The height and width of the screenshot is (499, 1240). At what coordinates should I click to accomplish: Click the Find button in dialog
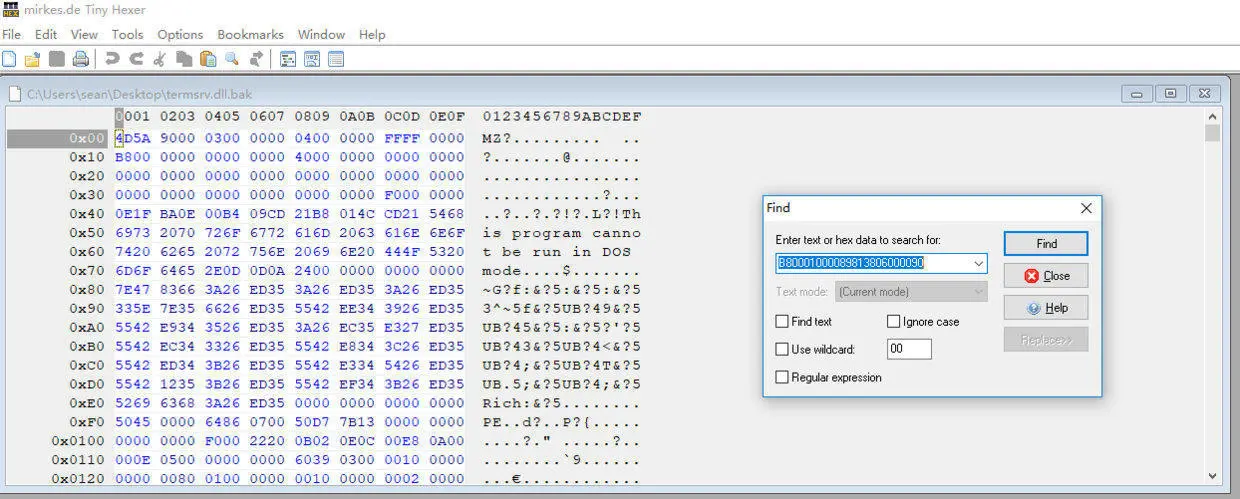(x=1046, y=244)
